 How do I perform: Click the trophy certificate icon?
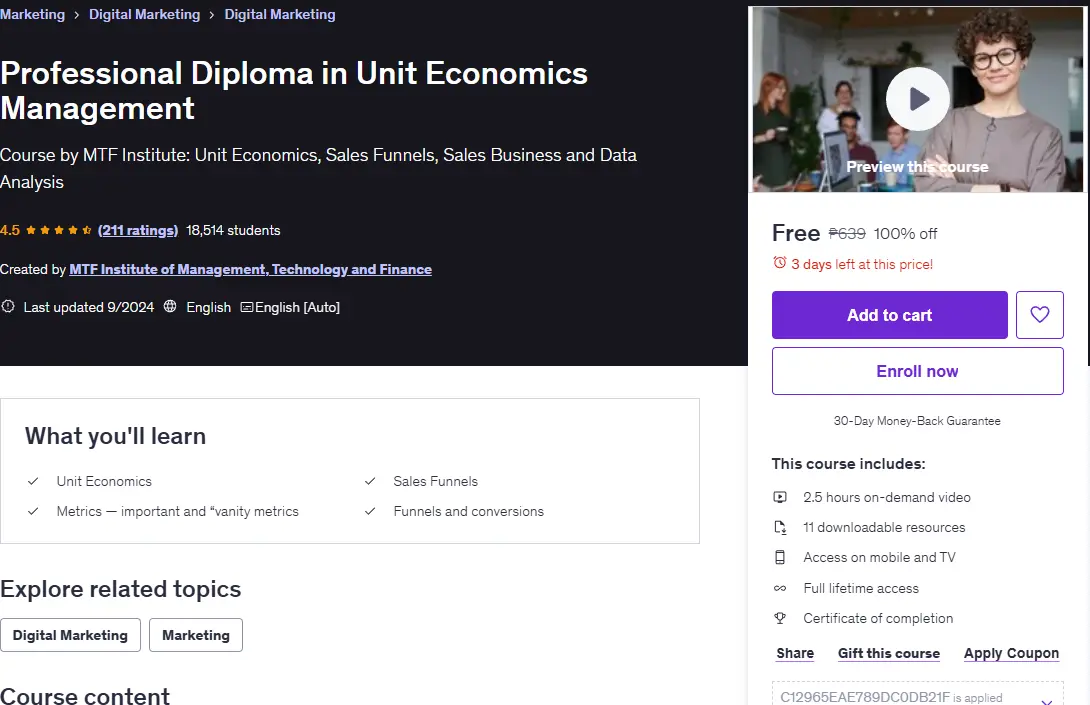point(780,618)
